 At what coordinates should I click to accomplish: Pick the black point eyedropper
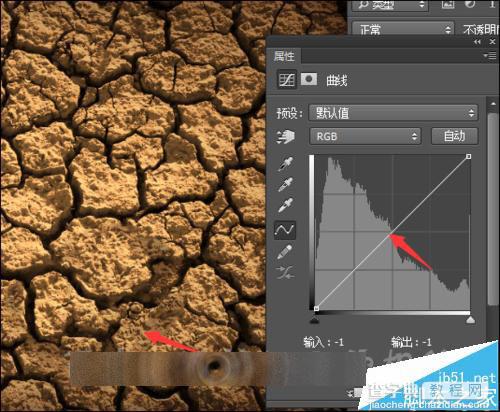point(286,164)
